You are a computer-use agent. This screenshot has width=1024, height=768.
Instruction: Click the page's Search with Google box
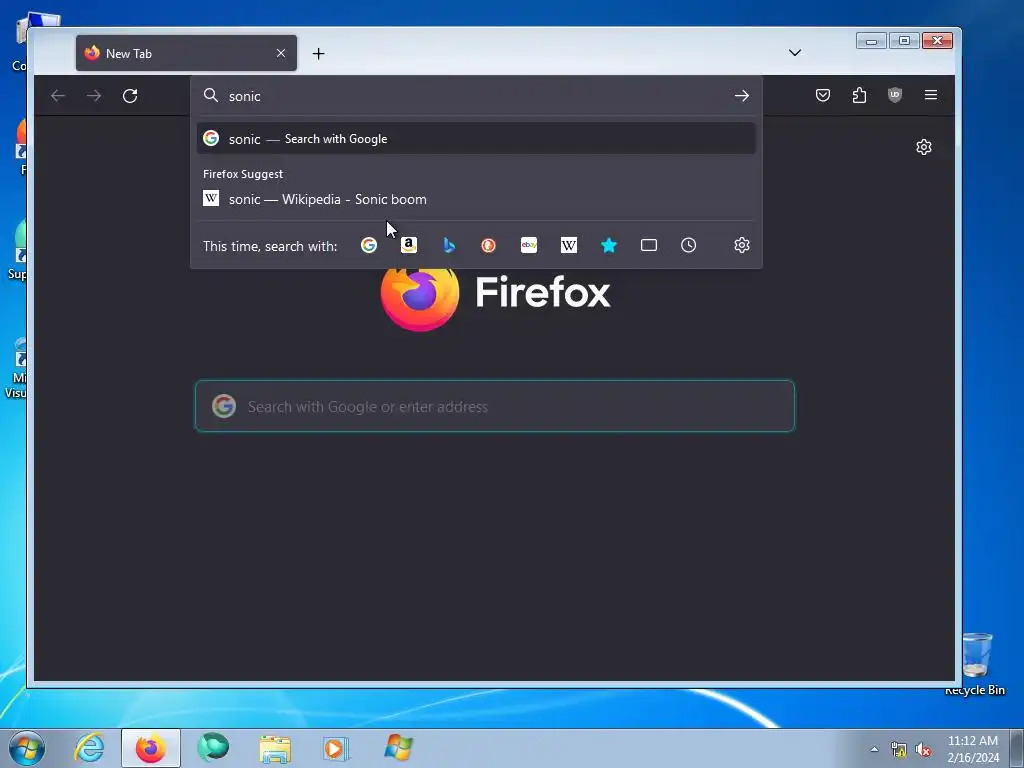click(495, 406)
